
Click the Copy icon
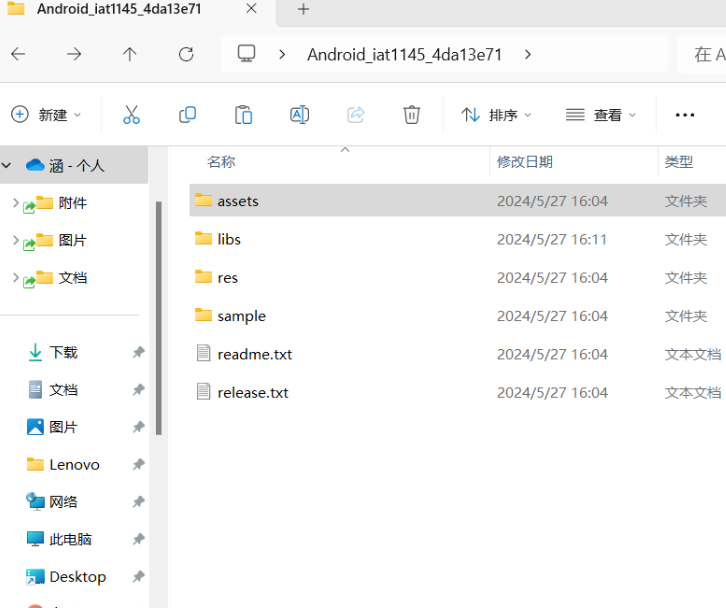[188, 115]
